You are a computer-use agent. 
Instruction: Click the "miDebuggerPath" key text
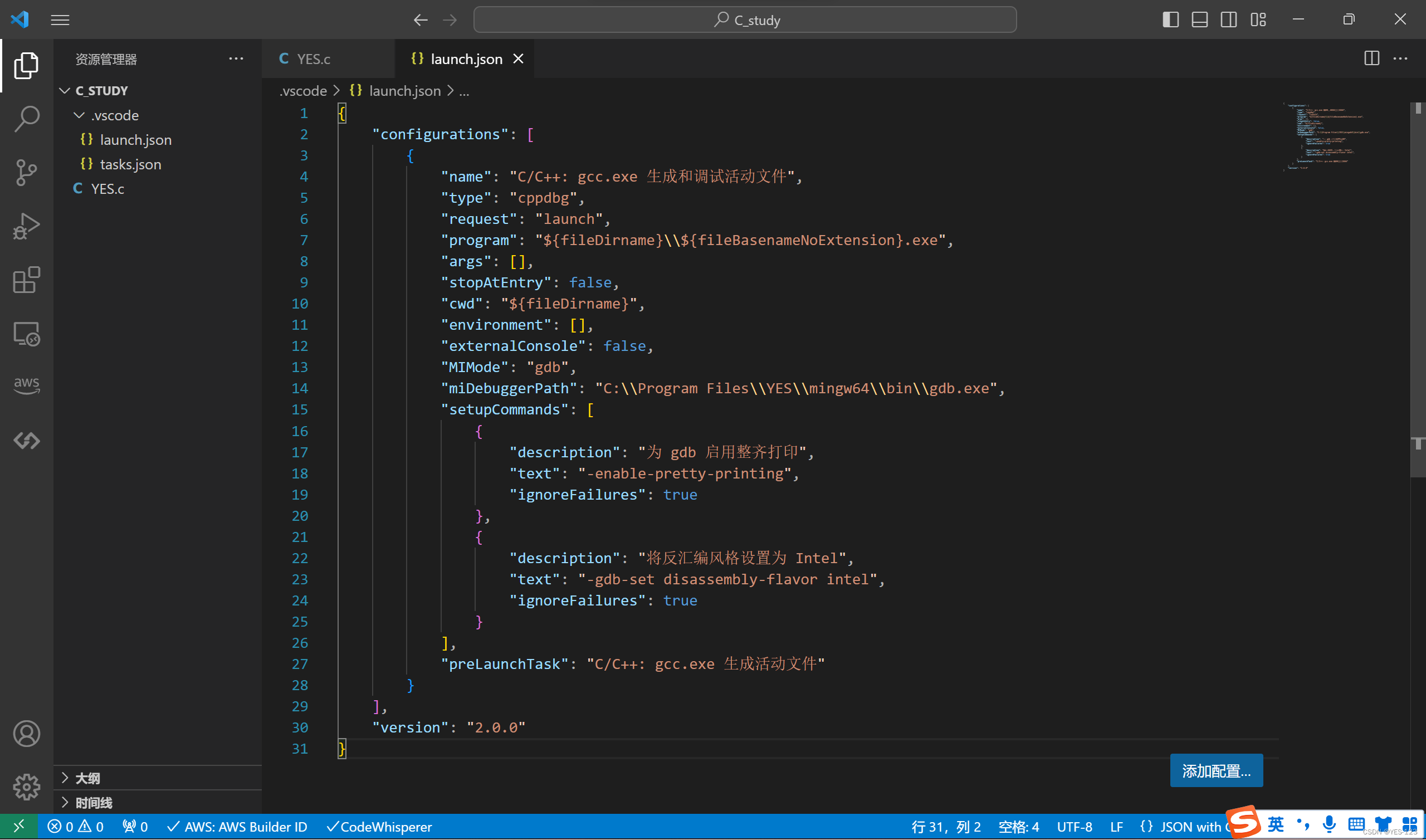pyautogui.click(x=509, y=389)
